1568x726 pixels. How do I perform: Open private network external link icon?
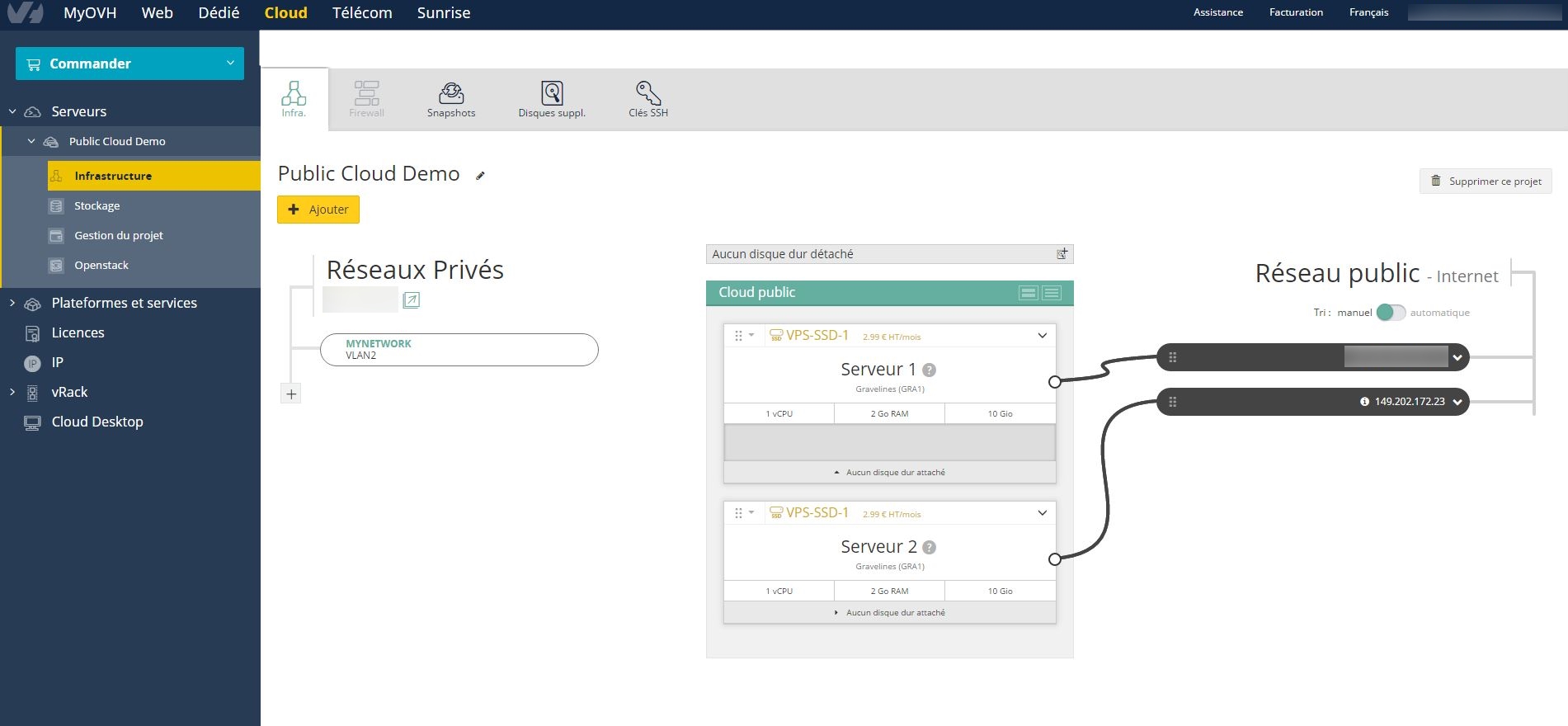412,300
